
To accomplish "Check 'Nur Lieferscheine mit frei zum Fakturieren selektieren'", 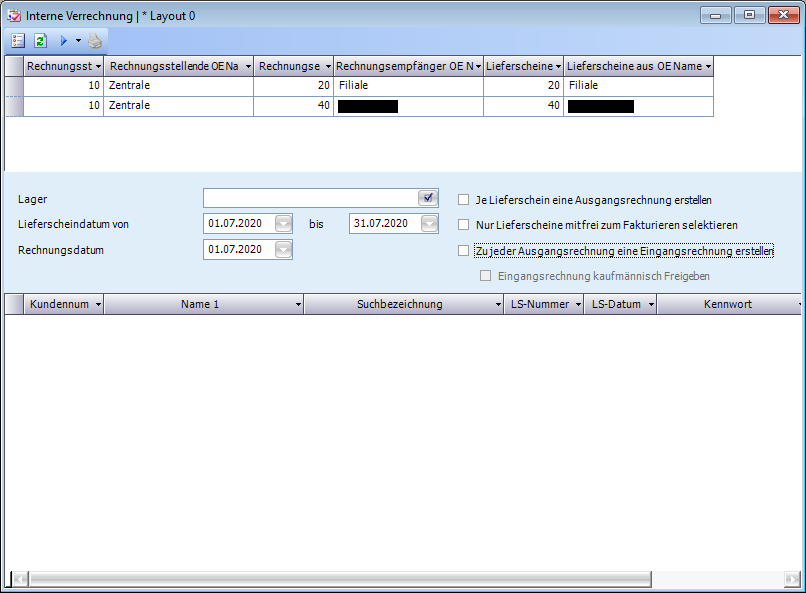I will (463, 225).
